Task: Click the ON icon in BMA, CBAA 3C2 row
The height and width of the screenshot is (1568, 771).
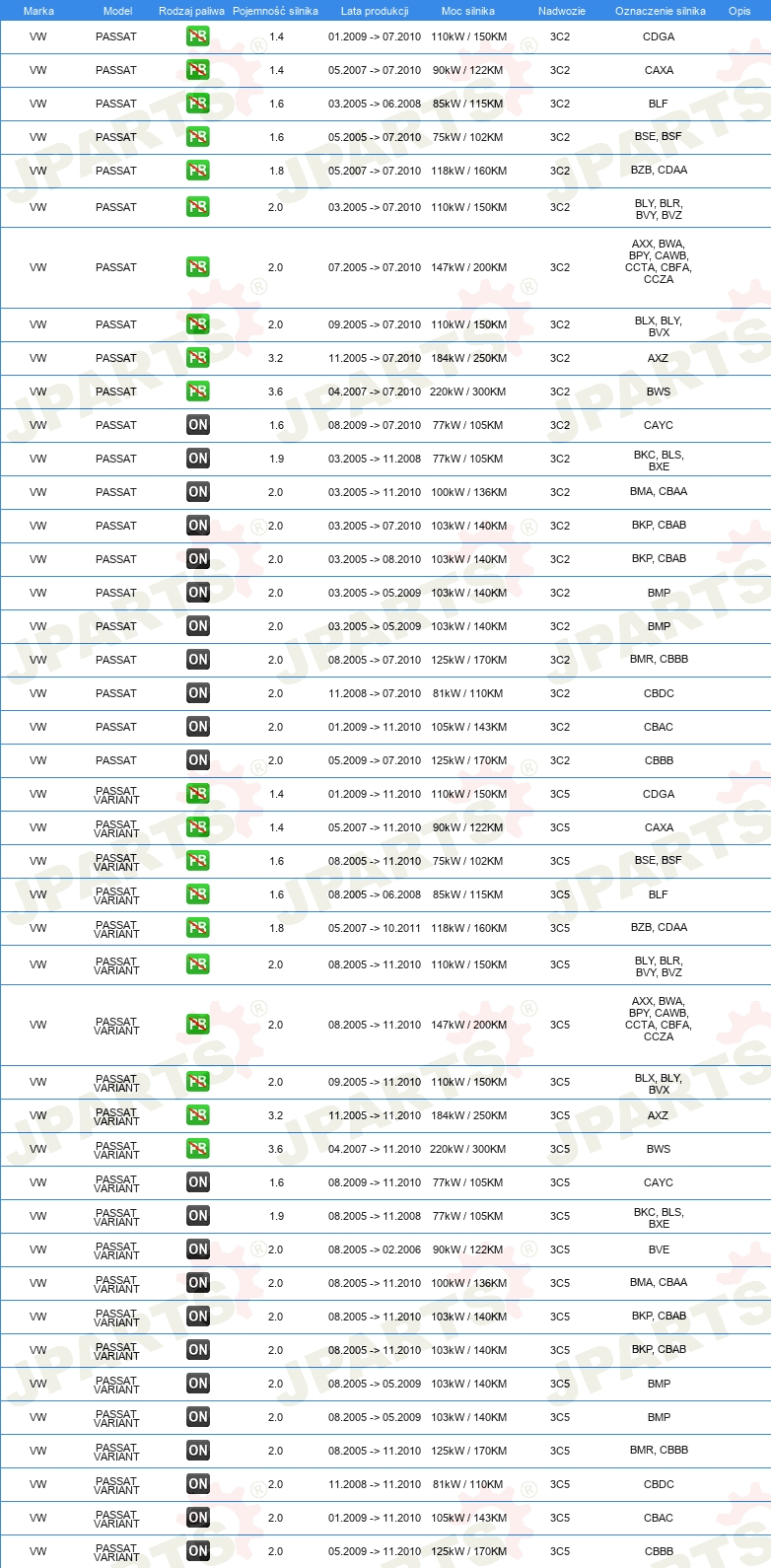Action: point(198,492)
